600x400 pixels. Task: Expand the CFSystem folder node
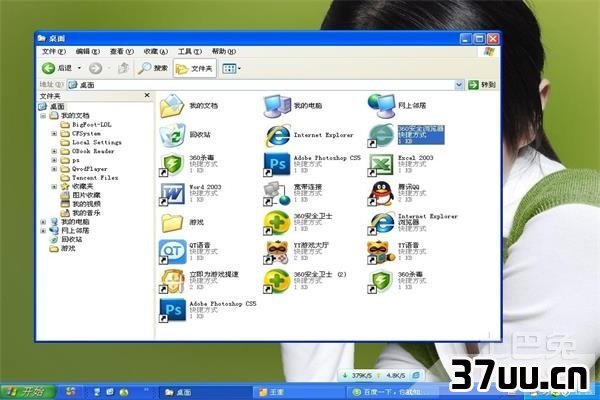coord(54,134)
